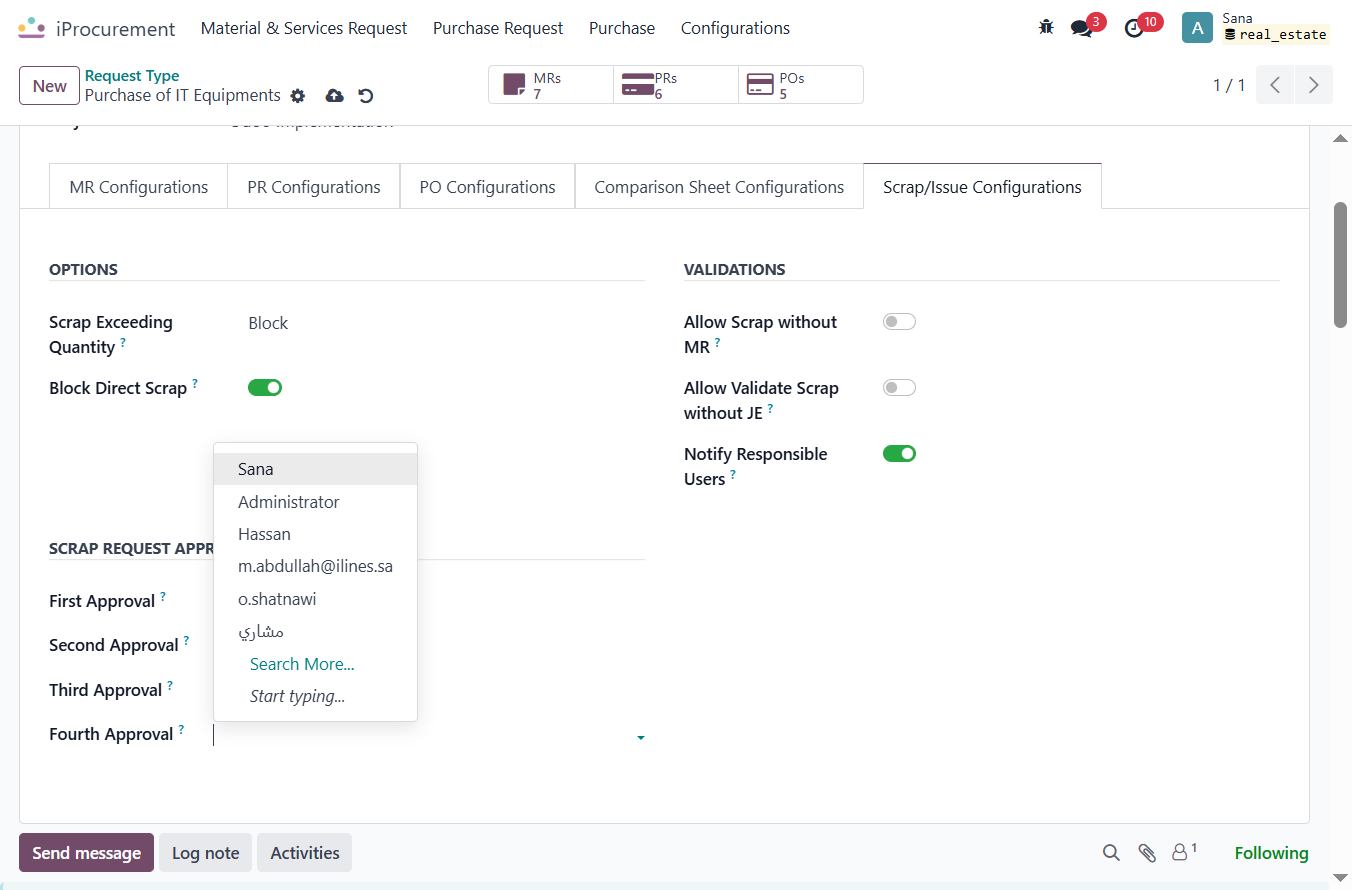Enable Allow Validate Scrap without JE toggle

tap(899, 388)
